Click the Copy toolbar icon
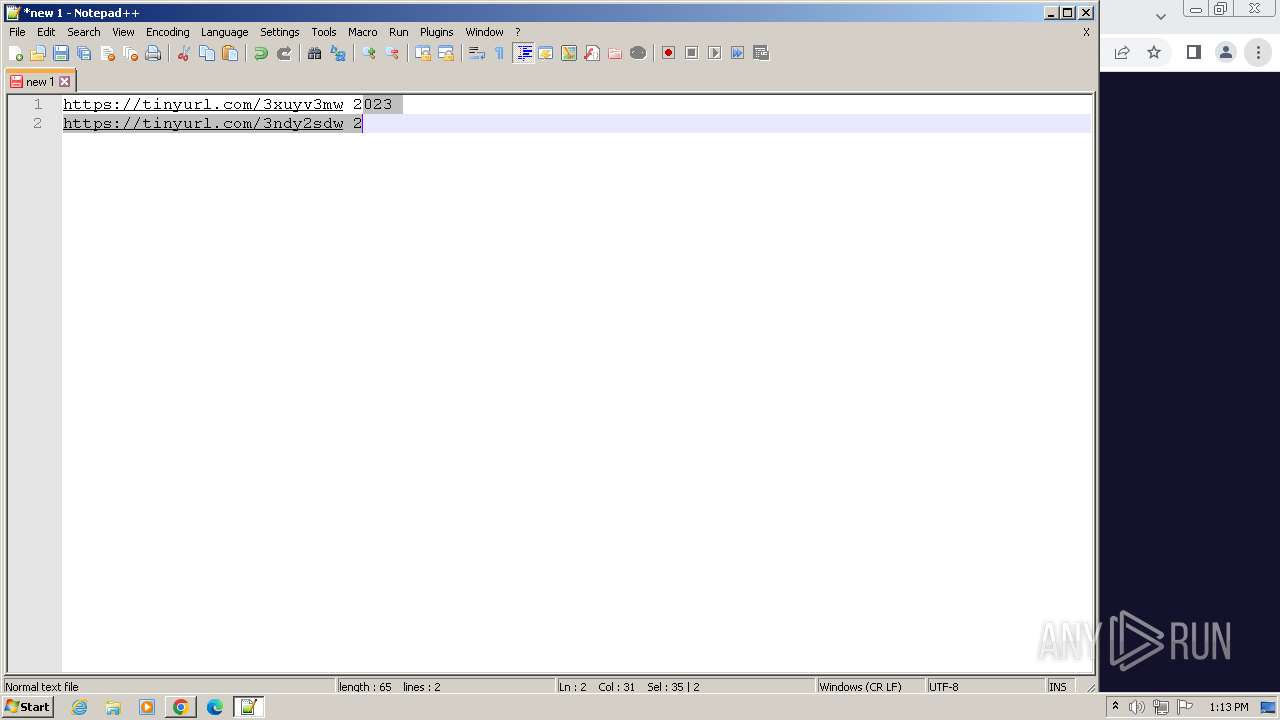 (x=206, y=53)
